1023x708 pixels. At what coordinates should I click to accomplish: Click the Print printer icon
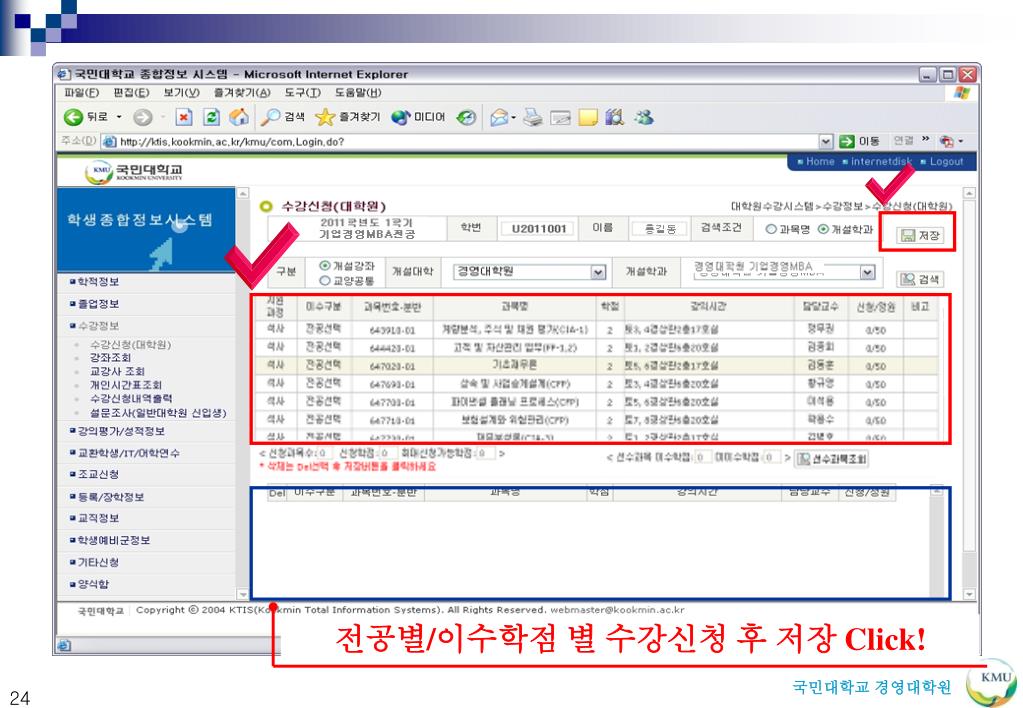[x=532, y=117]
